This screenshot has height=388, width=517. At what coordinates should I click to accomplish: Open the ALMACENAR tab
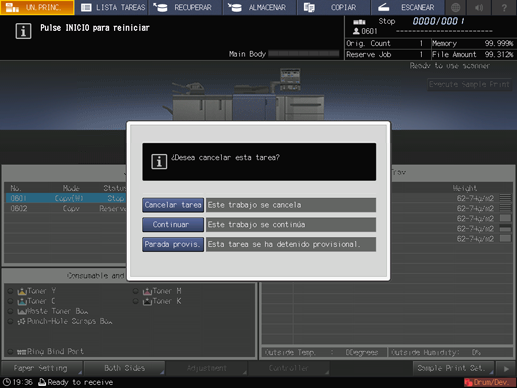[260, 7]
